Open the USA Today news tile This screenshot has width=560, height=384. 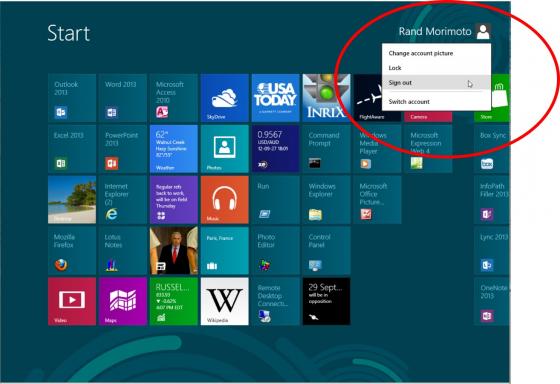(x=275, y=98)
